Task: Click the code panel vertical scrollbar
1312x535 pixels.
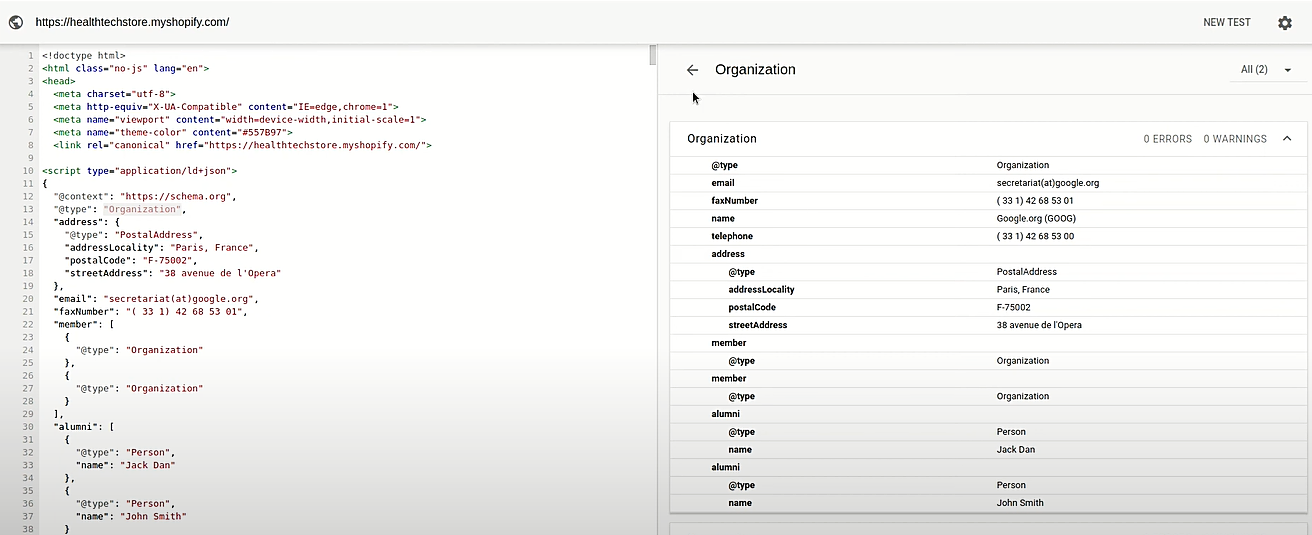Action: [653, 54]
